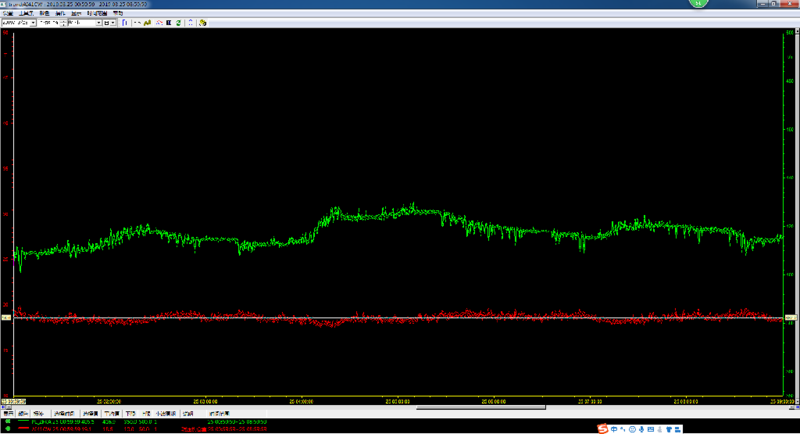This screenshot has width=800, height=434.
Task: Click the red dotted curve toolbar icon
Action: (x=159, y=22)
